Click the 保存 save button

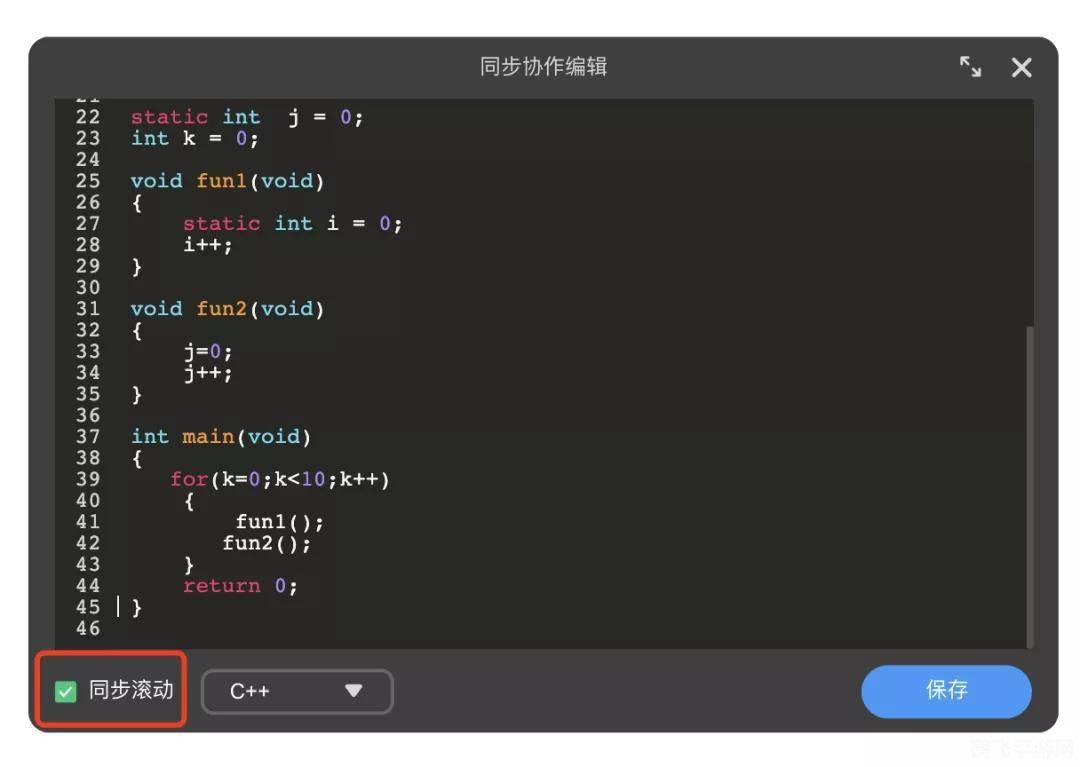click(946, 690)
